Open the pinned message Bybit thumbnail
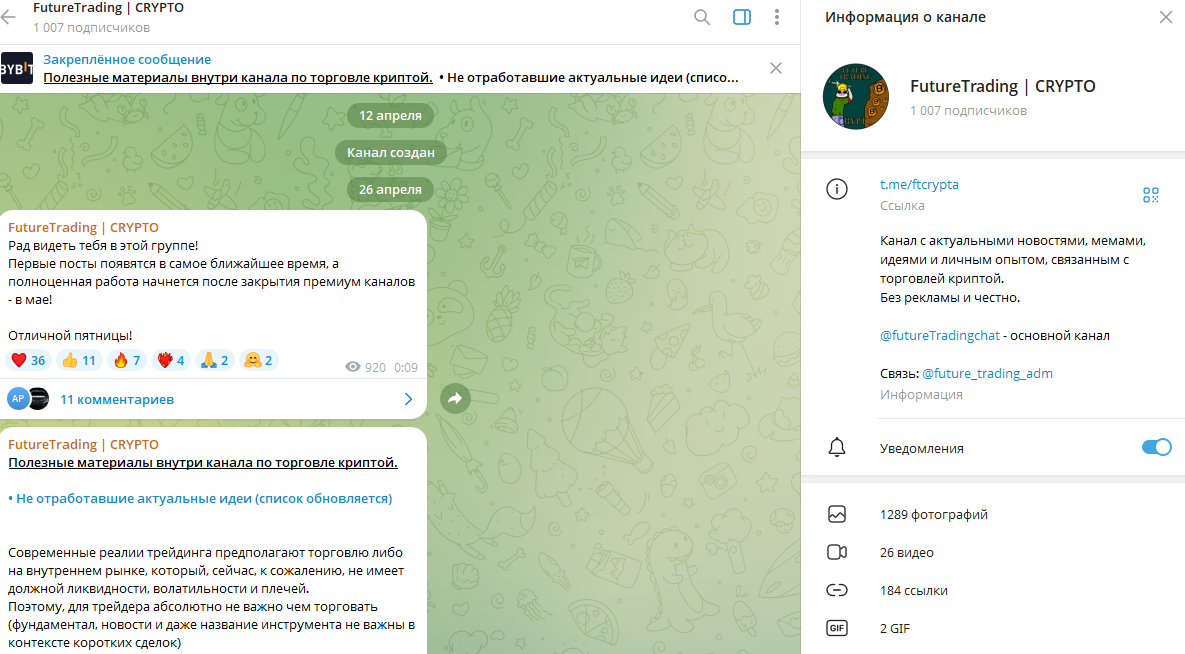The width and height of the screenshot is (1185, 654). [x=17, y=68]
